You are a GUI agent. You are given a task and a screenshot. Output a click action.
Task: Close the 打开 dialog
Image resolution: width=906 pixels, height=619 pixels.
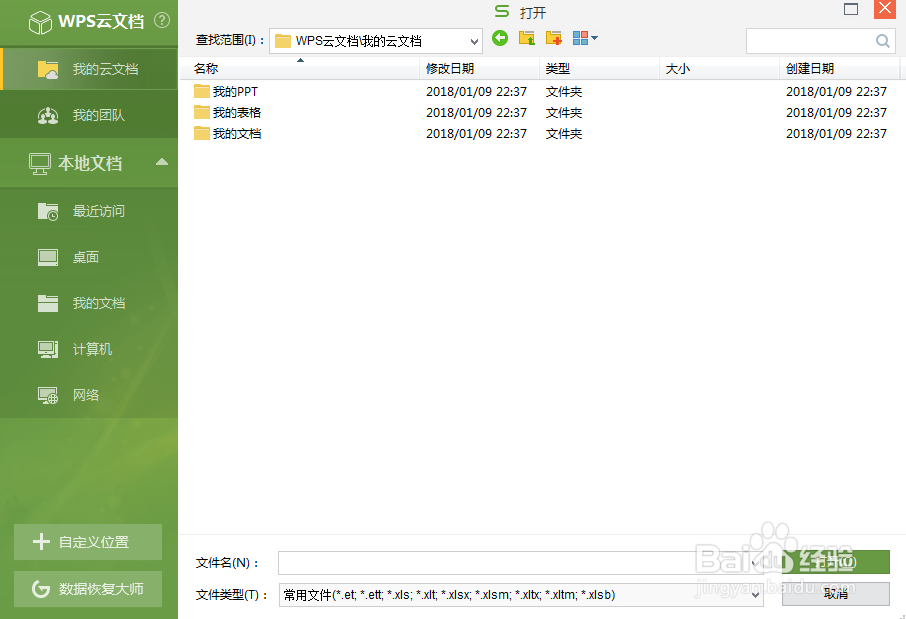[885, 9]
